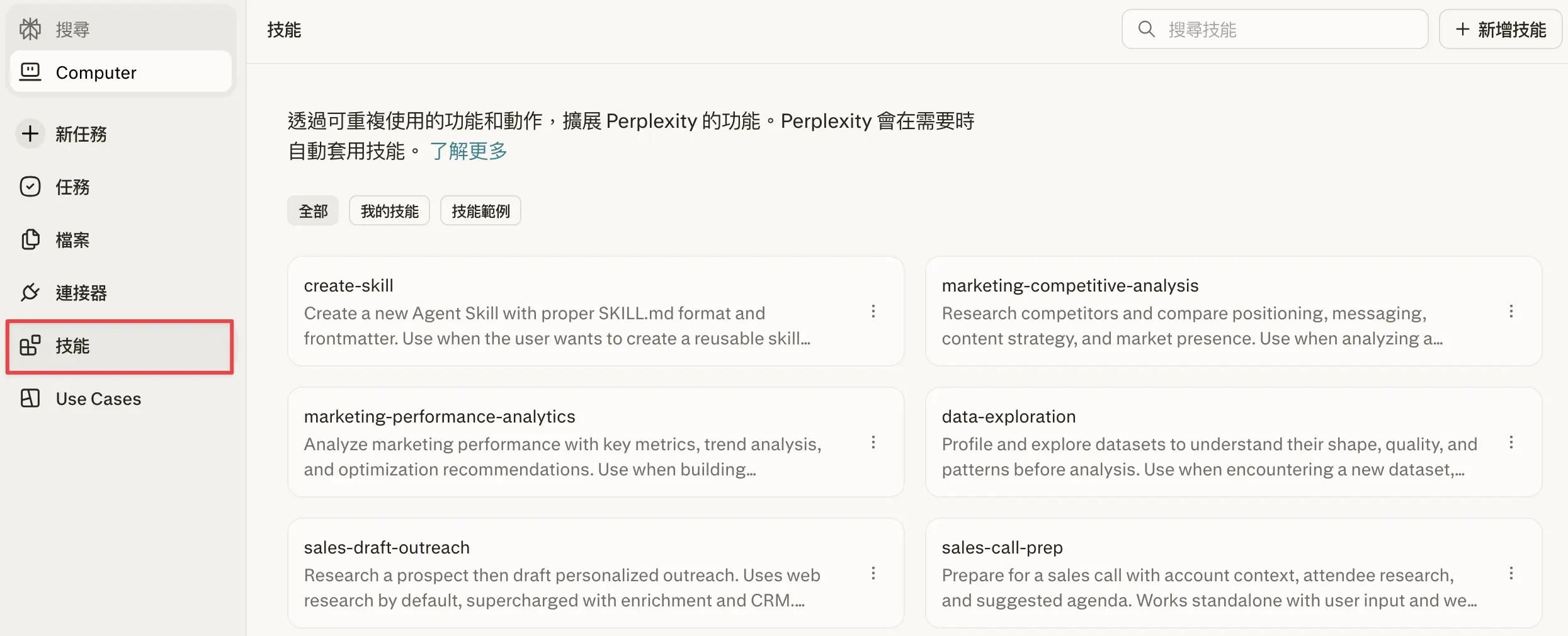Open marketing-competitive-analysis more options menu
The image size is (1568, 636).
pyautogui.click(x=1511, y=312)
